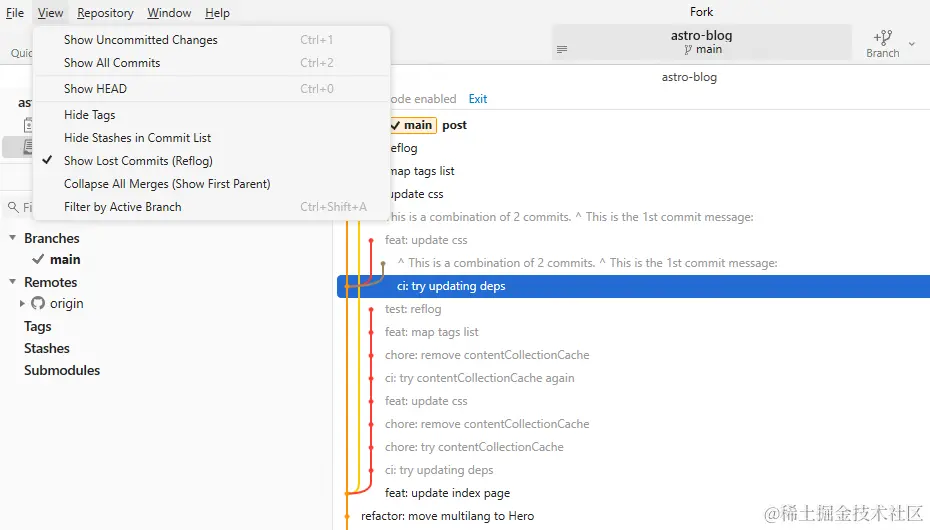The width and height of the screenshot is (930, 530).
Task: Choose Filter by Active Branch
Action: pos(211,207)
